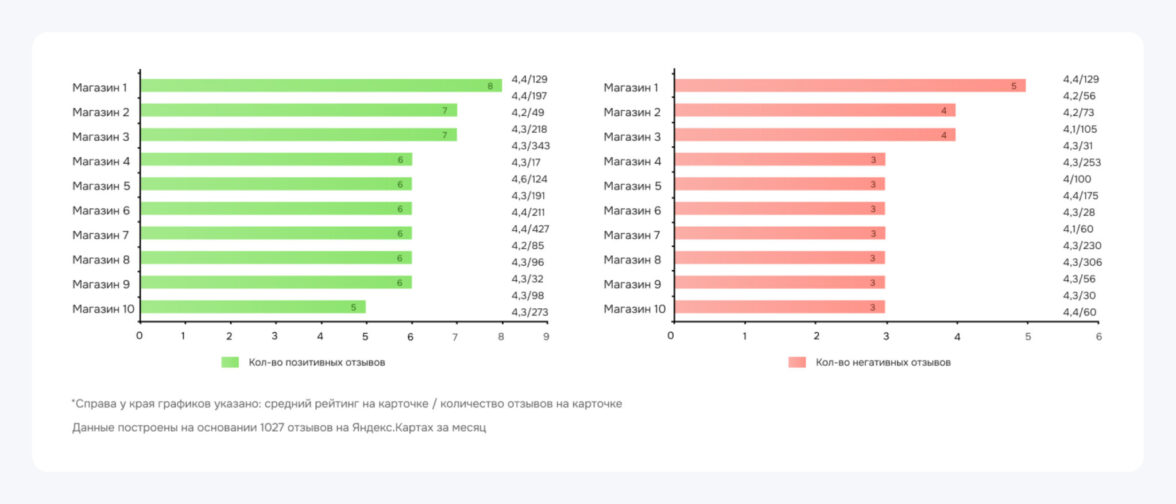Viewport: 1176px width, 504px height.
Task: Select the red Магазин 1 bar with value 5
Action: (x=848, y=86)
